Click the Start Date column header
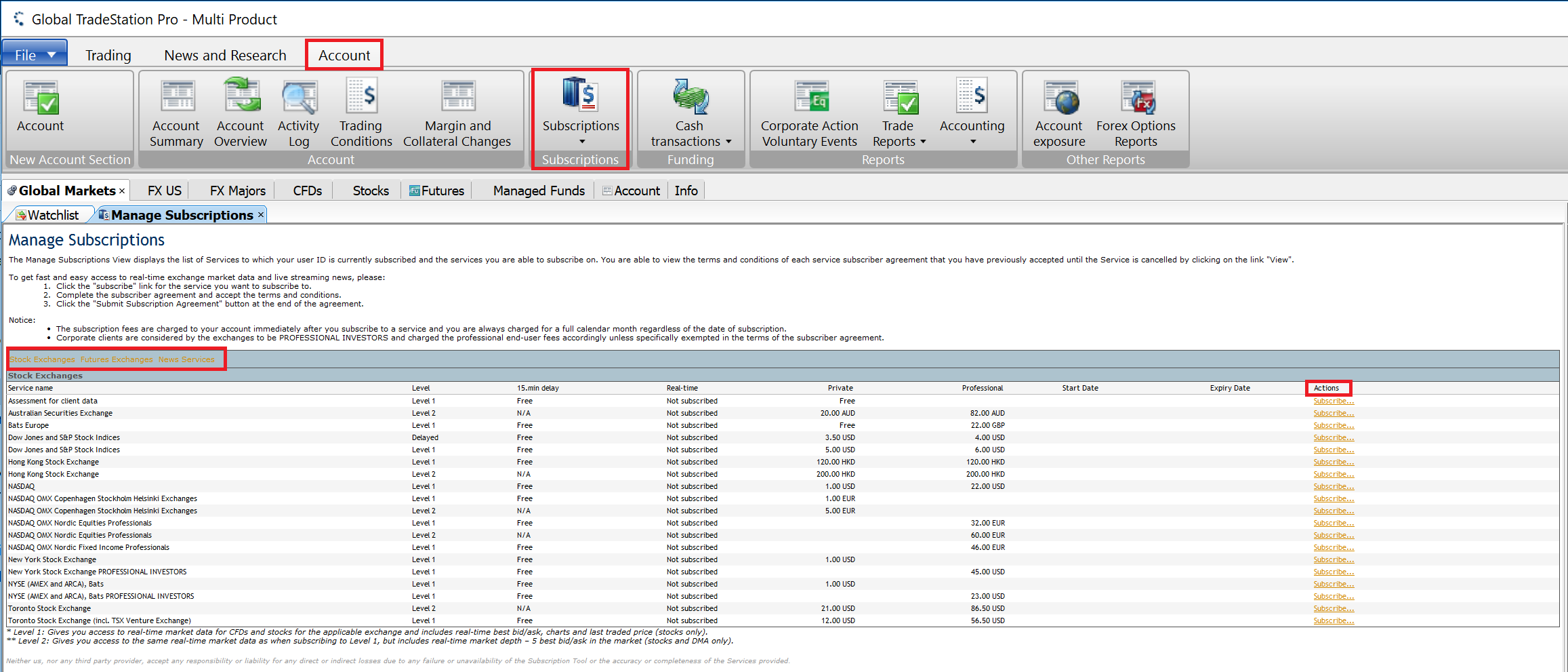Image resolution: width=1568 pixels, height=672 pixels. [x=1080, y=388]
